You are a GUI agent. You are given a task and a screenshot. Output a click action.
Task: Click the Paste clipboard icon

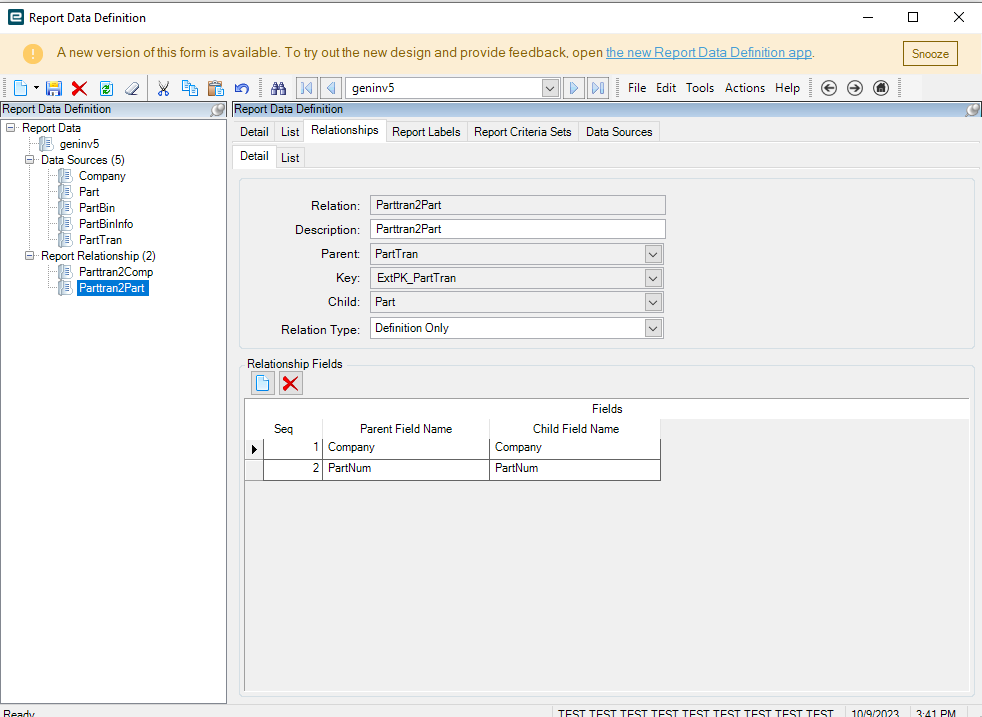pos(215,88)
